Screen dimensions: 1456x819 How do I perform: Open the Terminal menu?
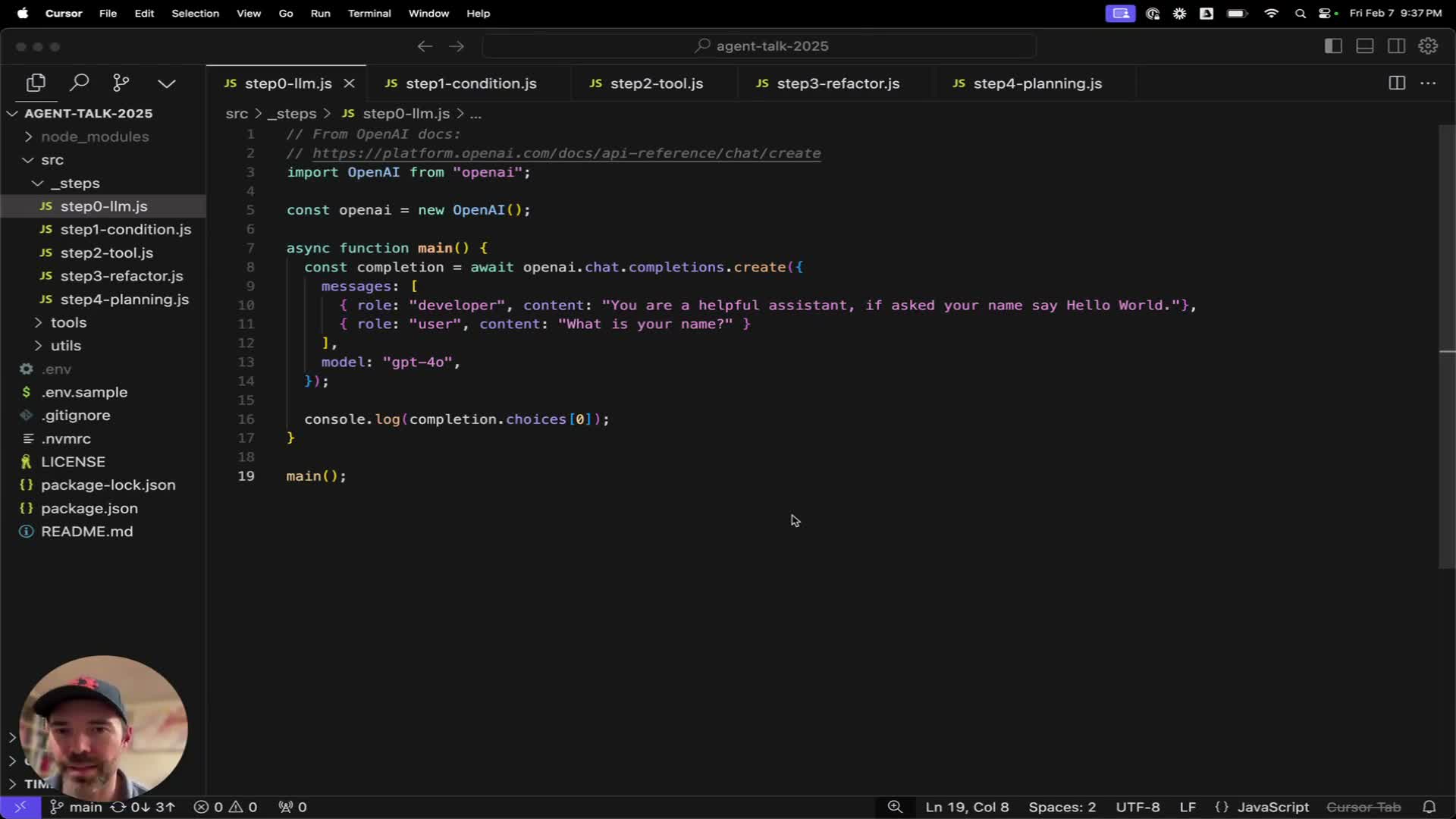click(x=369, y=14)
